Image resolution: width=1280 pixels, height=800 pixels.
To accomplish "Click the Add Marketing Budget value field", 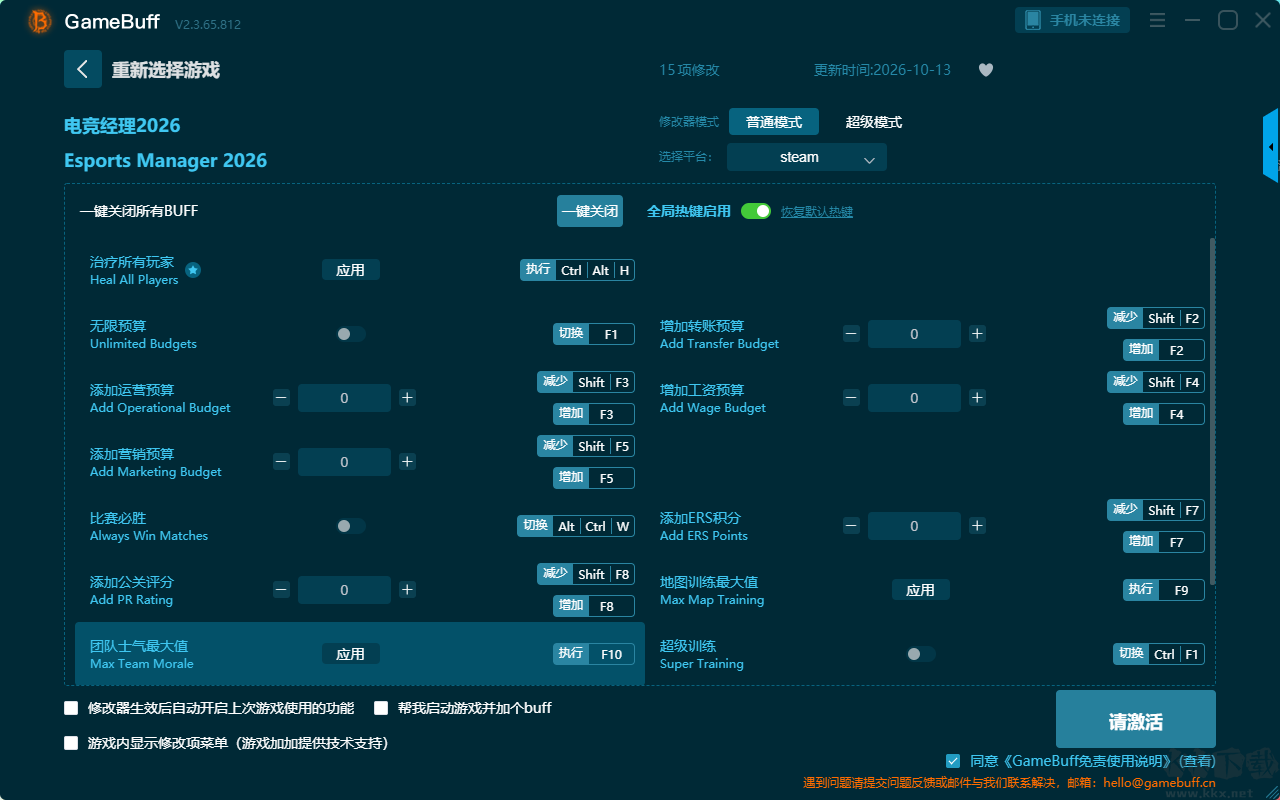I will pyautogui.click(x=344, y=462).
